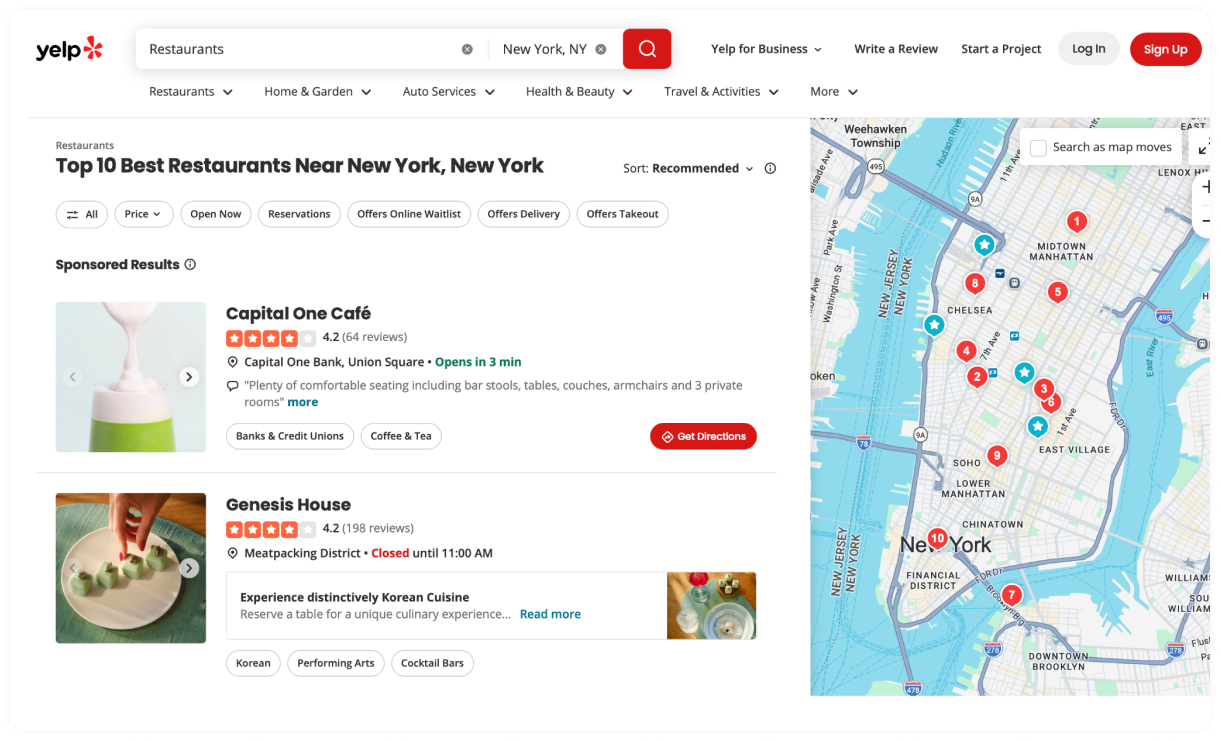
Task: Open Sponsored Results info icon
Action: 190,265
